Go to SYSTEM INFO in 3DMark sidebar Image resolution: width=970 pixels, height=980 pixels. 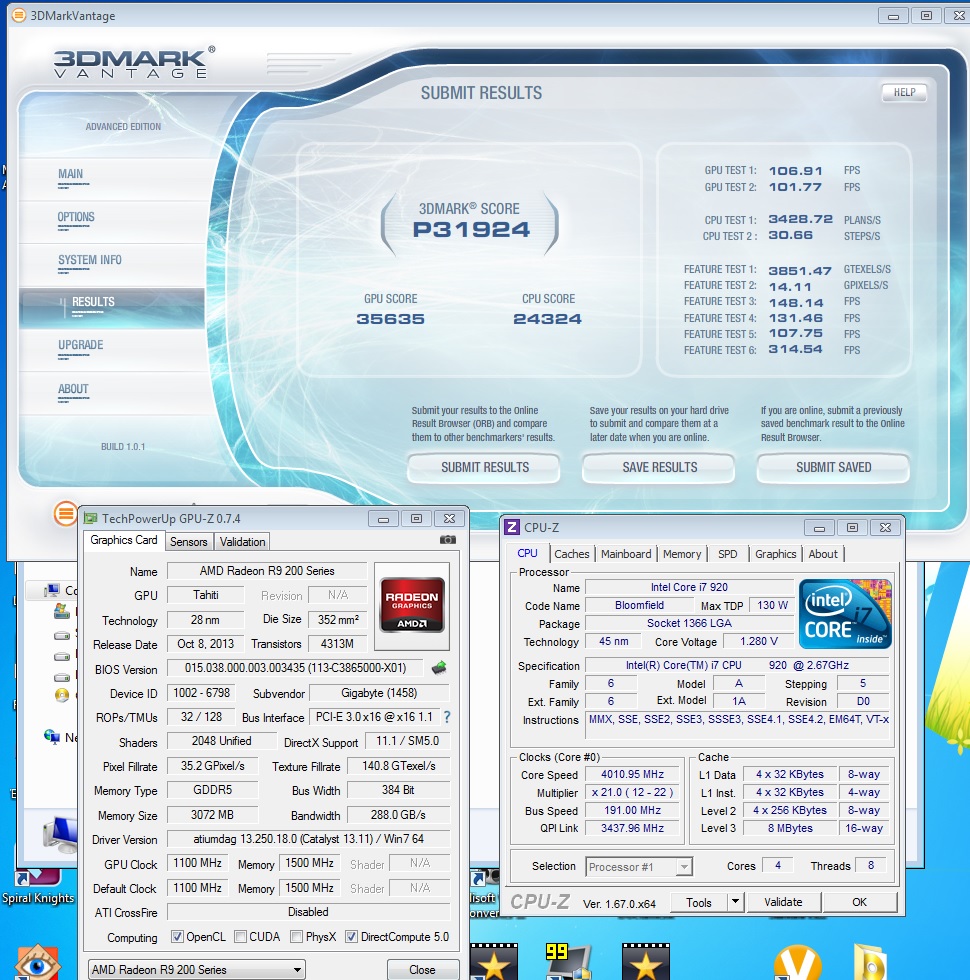pos(90,260)
